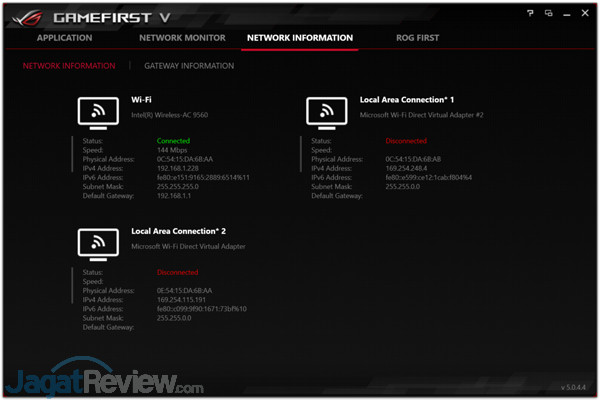Click the Local Area Connection* 2 adapter icon
Viewport: 600px width, 400px height.
98,245
